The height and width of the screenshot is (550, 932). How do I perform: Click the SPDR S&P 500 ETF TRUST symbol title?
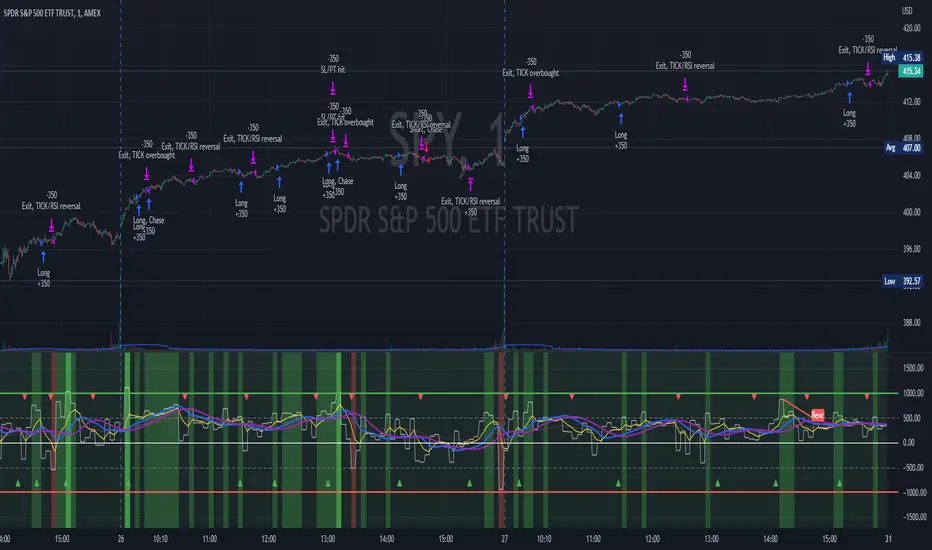click(52, 13)
